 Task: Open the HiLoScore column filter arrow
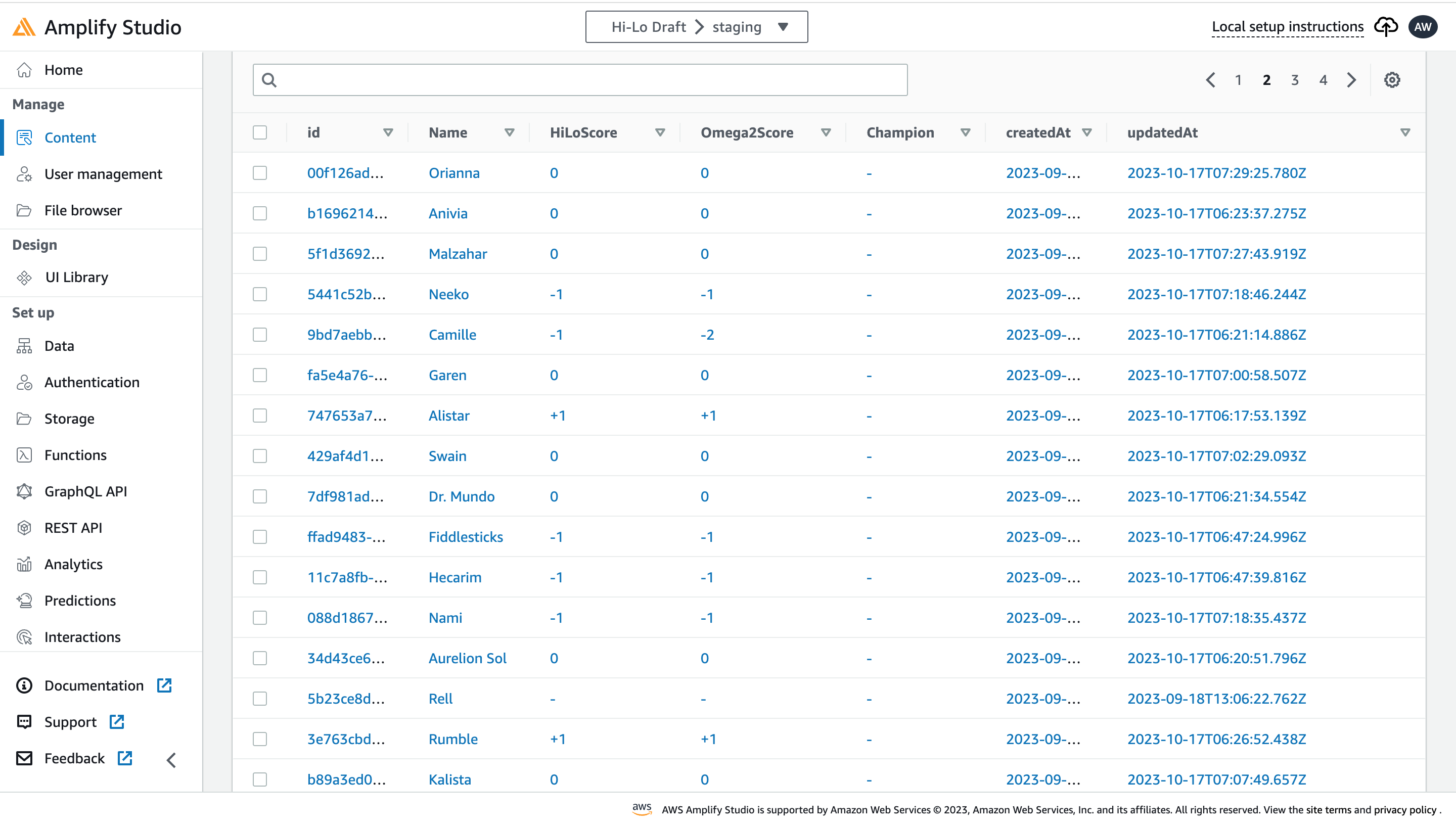(x=660, y=132)
